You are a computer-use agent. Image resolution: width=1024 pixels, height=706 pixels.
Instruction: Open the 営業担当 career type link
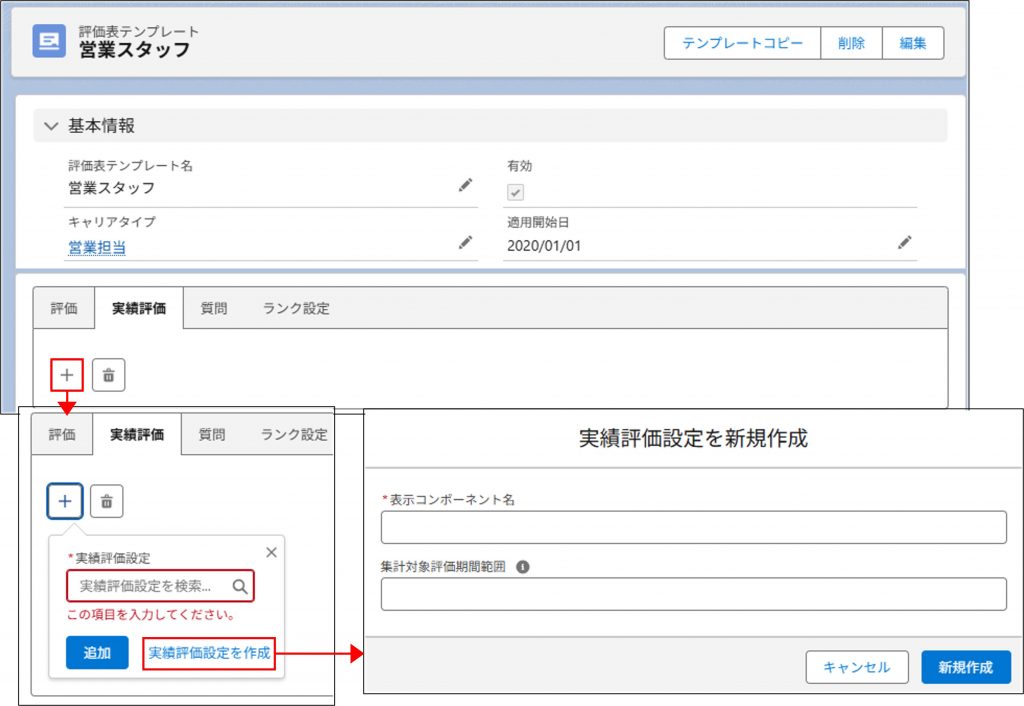click(x=97, y=247)
